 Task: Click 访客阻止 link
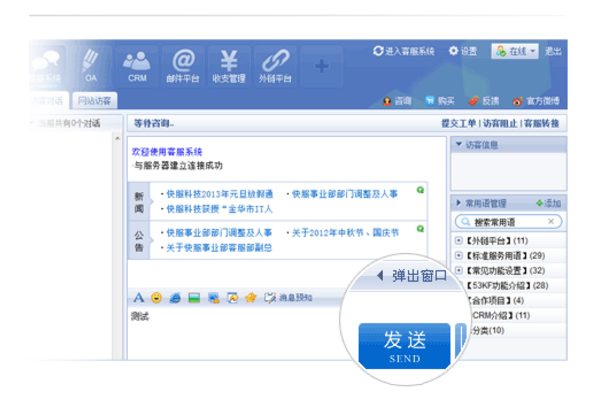pos(500,124)
